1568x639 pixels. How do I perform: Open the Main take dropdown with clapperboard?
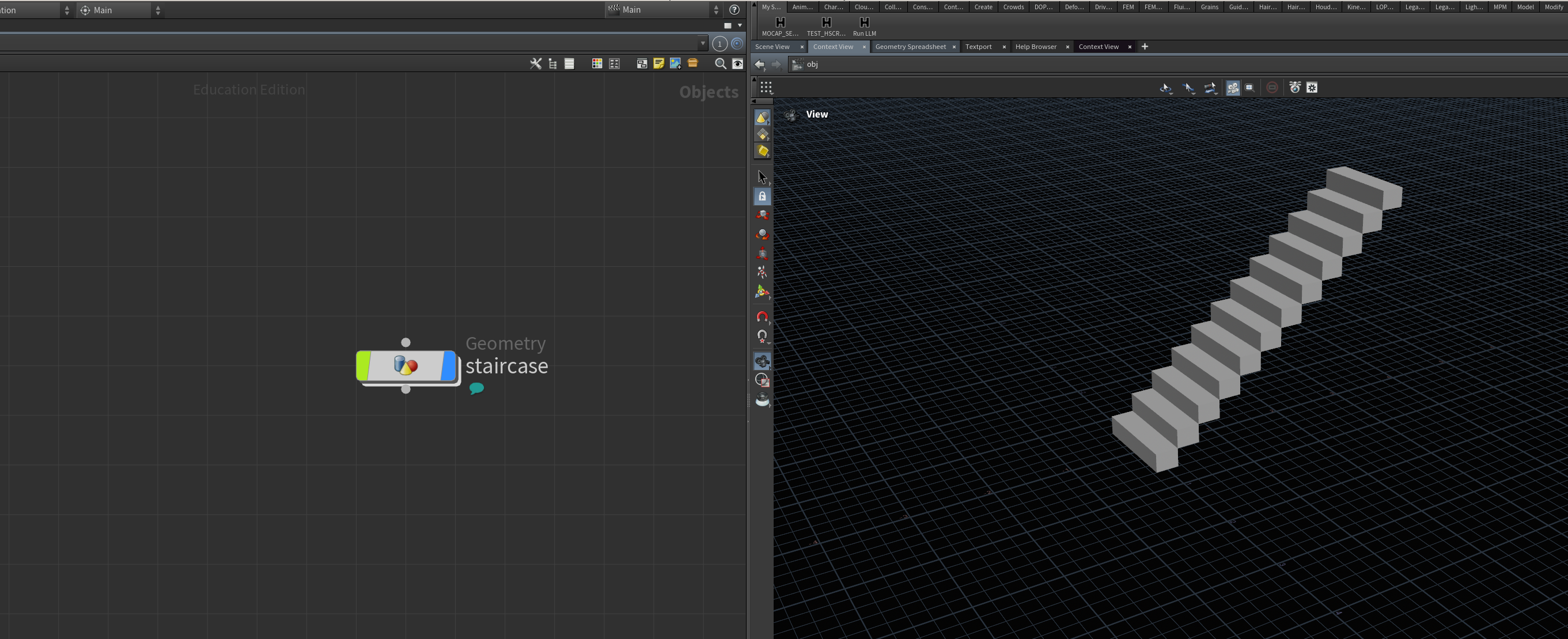(664, 10)
